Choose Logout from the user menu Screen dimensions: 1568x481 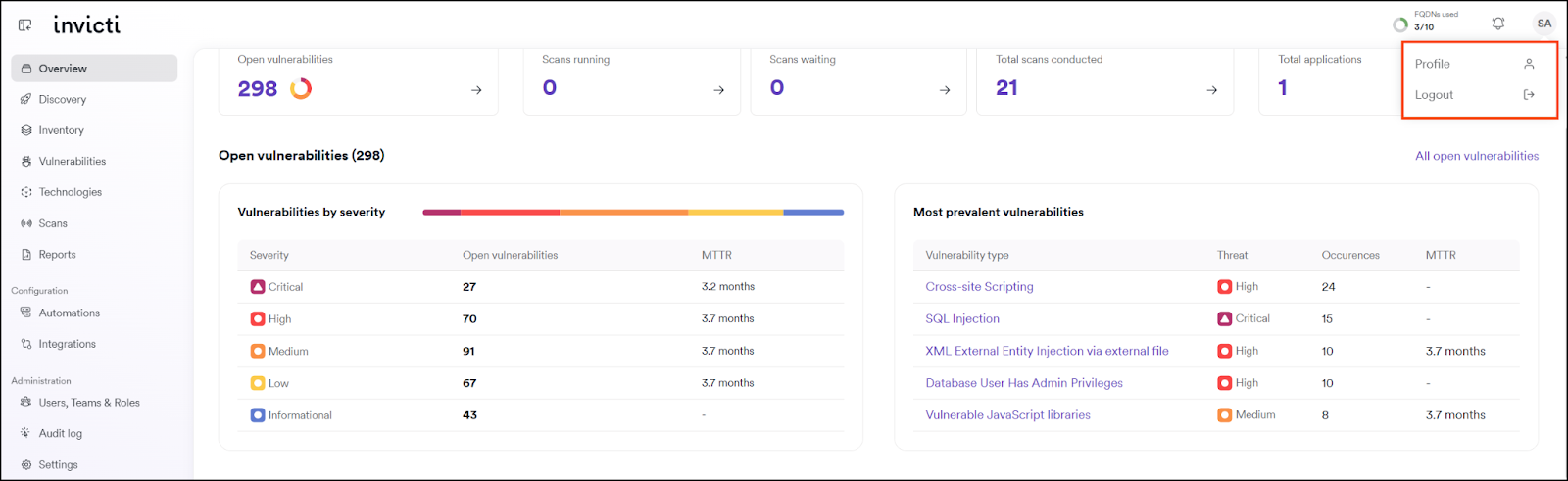tap(1434, 95)
